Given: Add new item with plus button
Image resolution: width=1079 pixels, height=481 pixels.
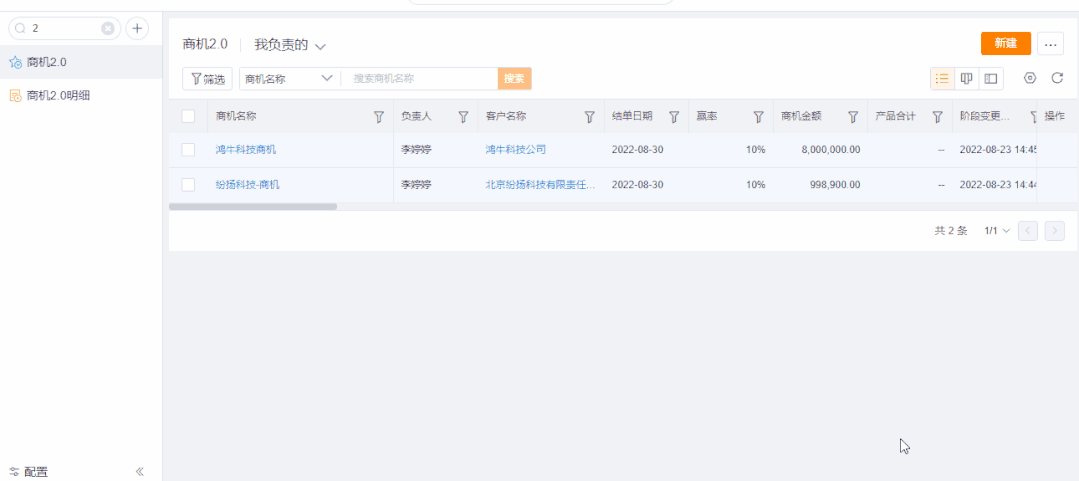Looking at the screenshot, I should point(137,28).
